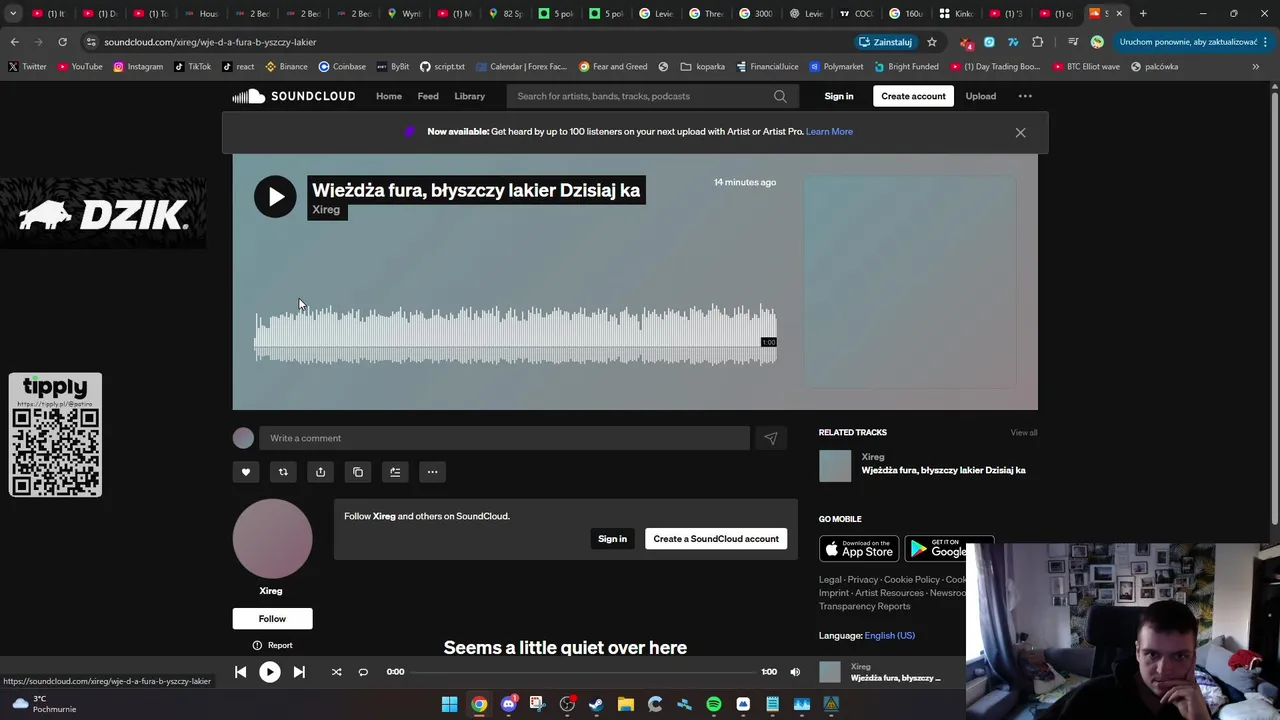Like the track with the heart icon
This screenshot has width=1280, height=720.
[x=245, y=472]
